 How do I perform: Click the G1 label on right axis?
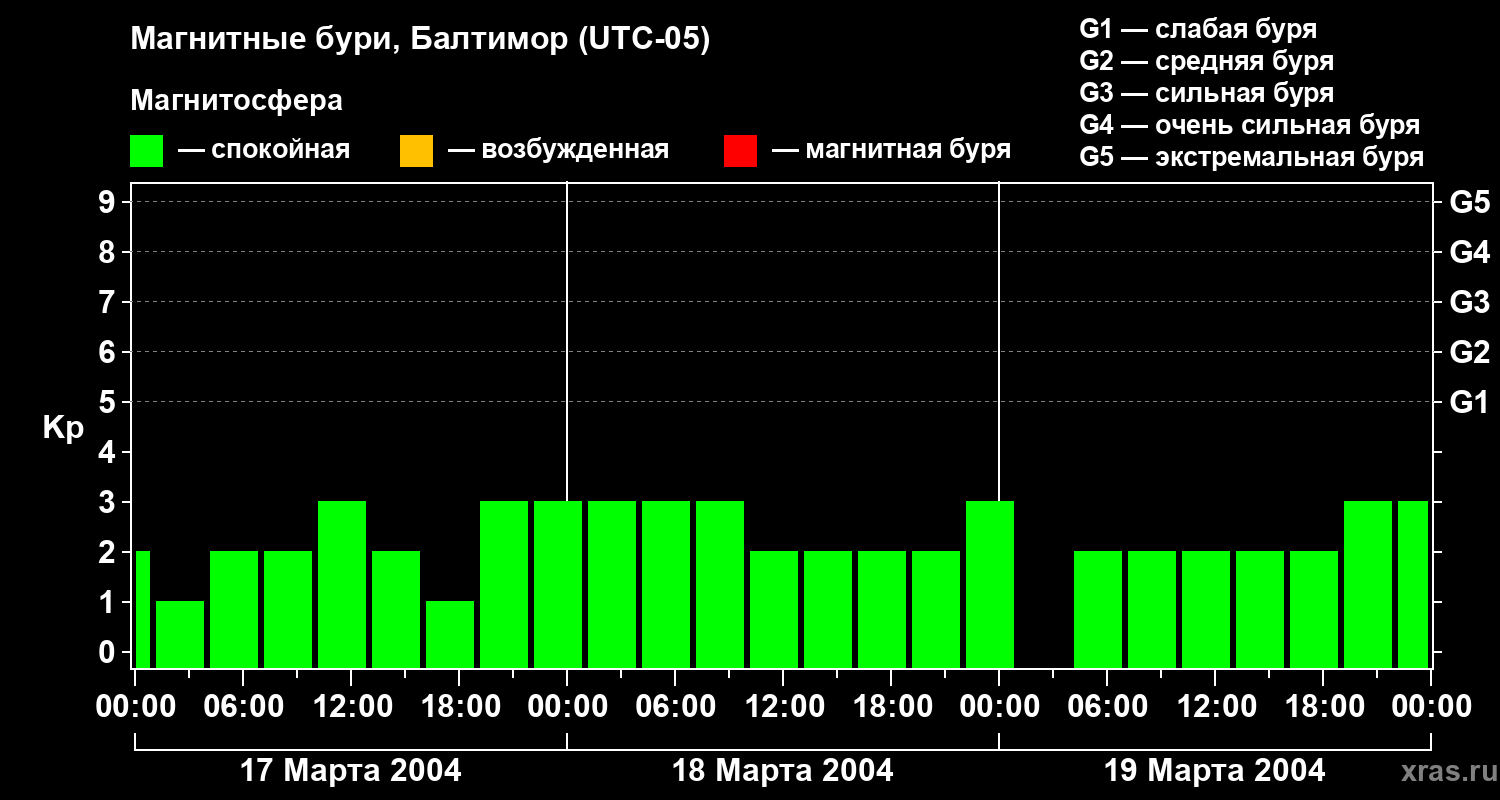point(1469,402)
